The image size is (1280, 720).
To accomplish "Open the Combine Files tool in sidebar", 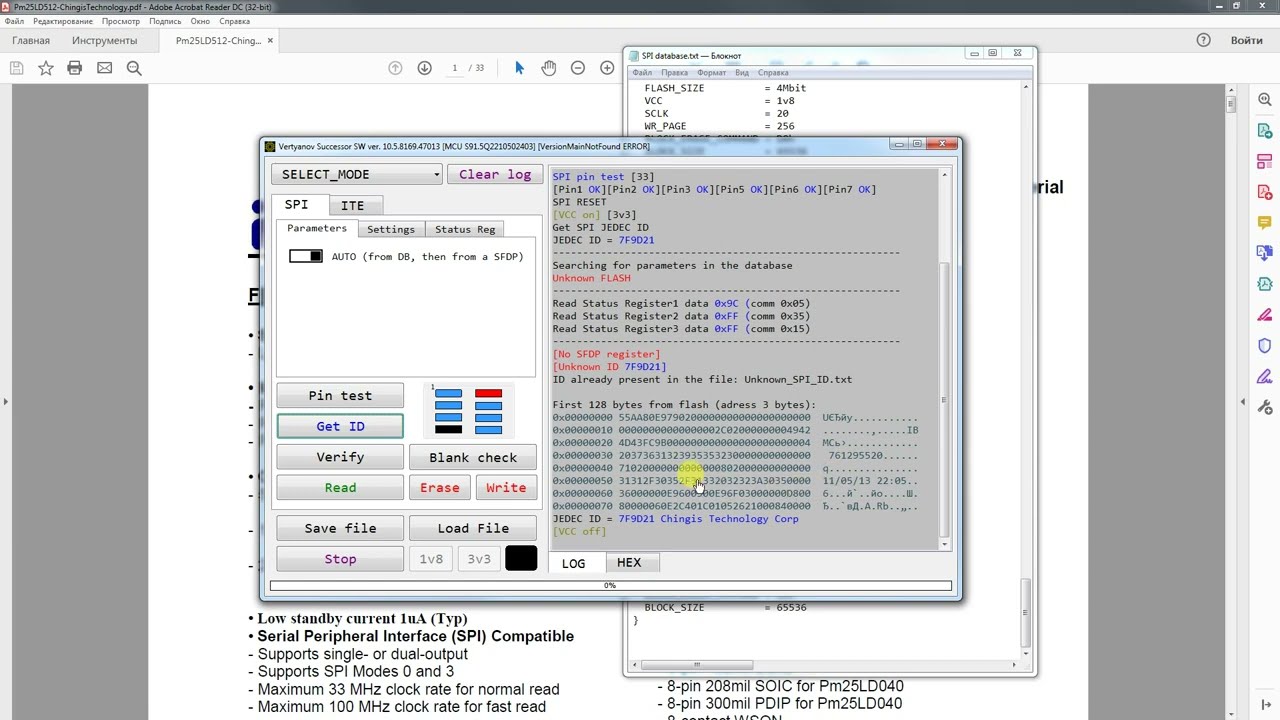I will pyautogui.click(x=1265, y=254).
